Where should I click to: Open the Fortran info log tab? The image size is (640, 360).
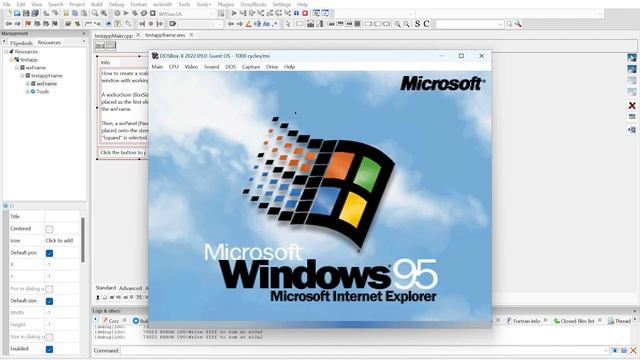coord(526,321)
